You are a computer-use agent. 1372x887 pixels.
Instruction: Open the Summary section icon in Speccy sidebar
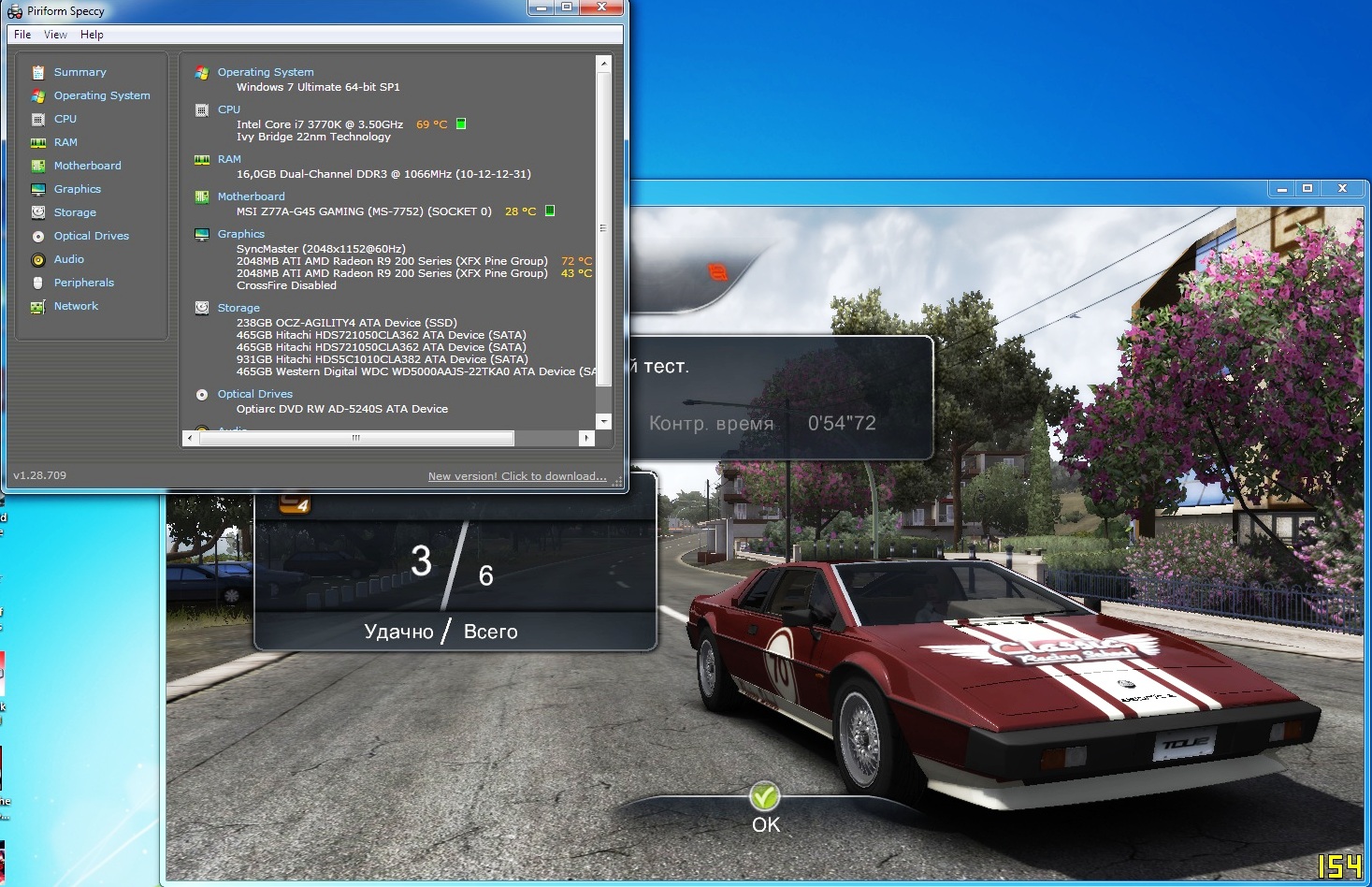38,72
